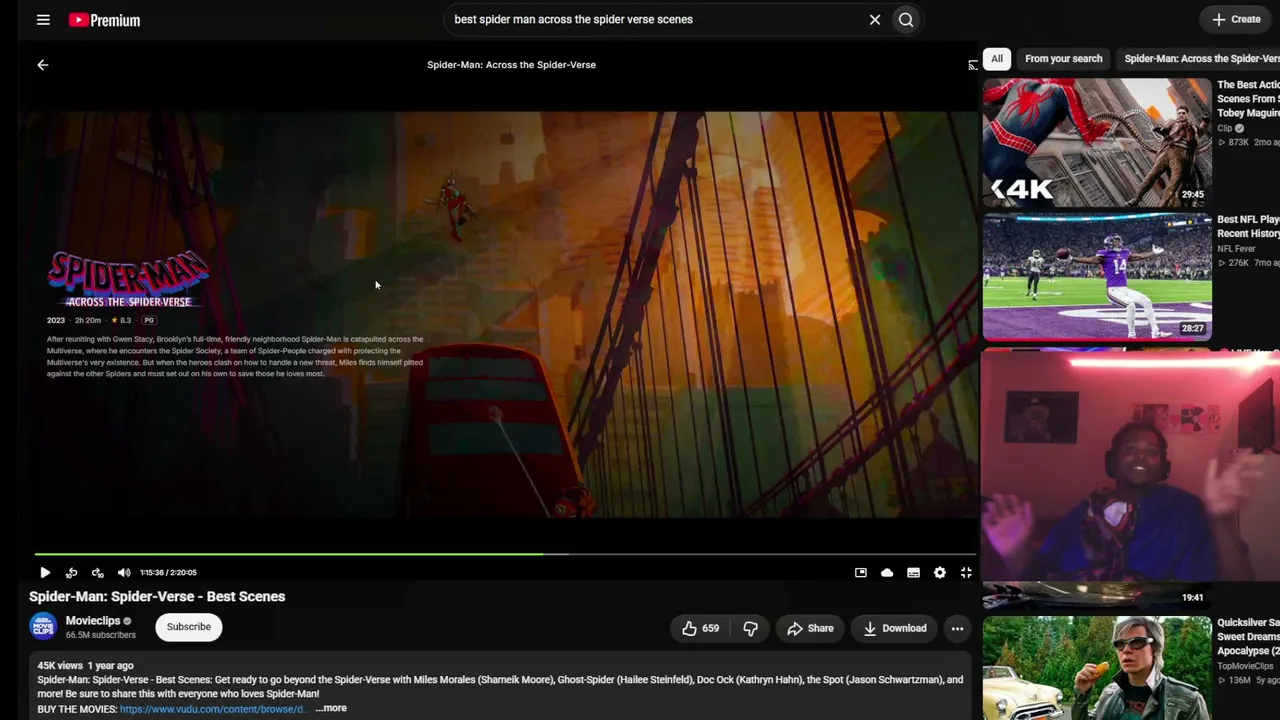Like the video with 659 likes
1280x720 pixels.
700,628
